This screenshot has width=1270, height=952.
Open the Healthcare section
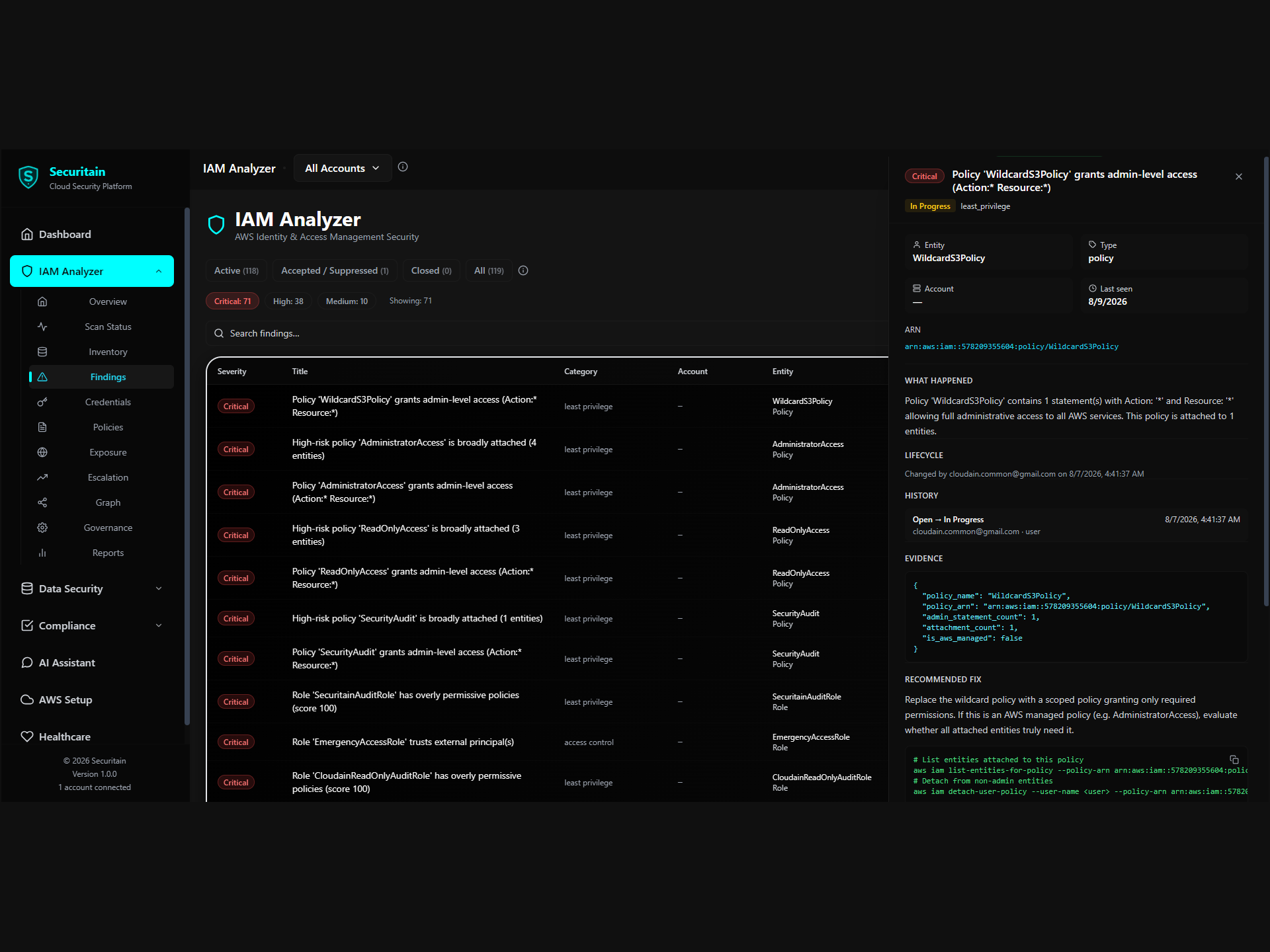click(x=92, y=736)
